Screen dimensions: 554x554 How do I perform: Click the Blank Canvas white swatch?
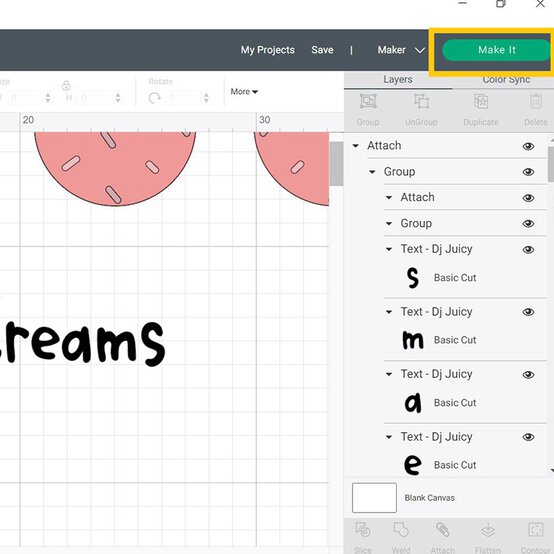[374, 498]
